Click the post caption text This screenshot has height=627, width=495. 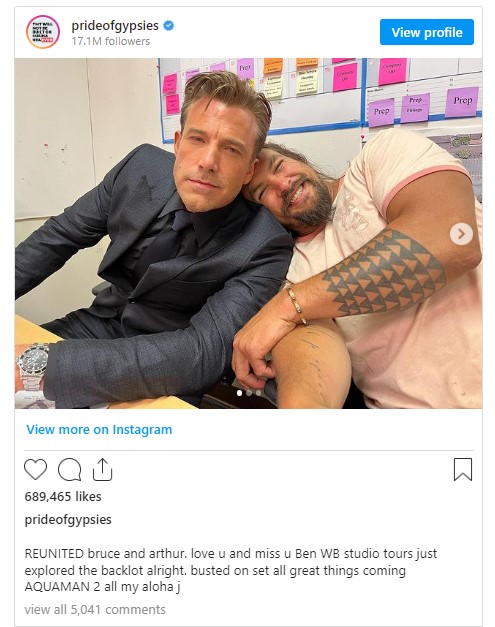pos(231,570)
